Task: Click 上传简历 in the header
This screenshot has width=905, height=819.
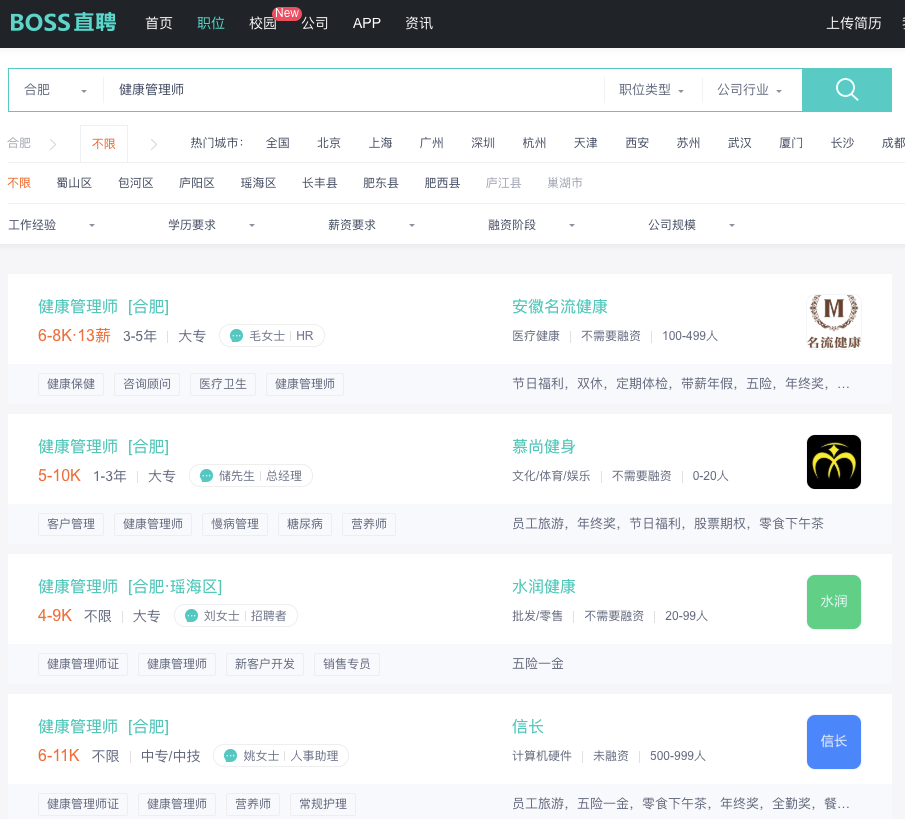Action: (854, 23)
